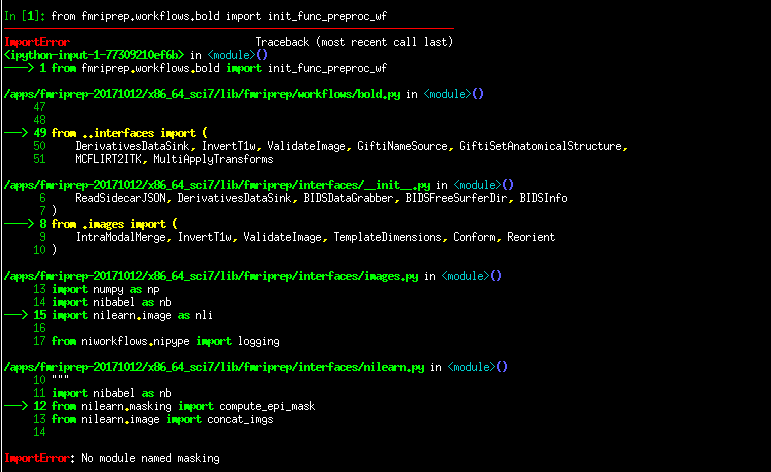
Task: Click 'BIDSInfo' at end of line 6
Action: (x=543, y=198)
